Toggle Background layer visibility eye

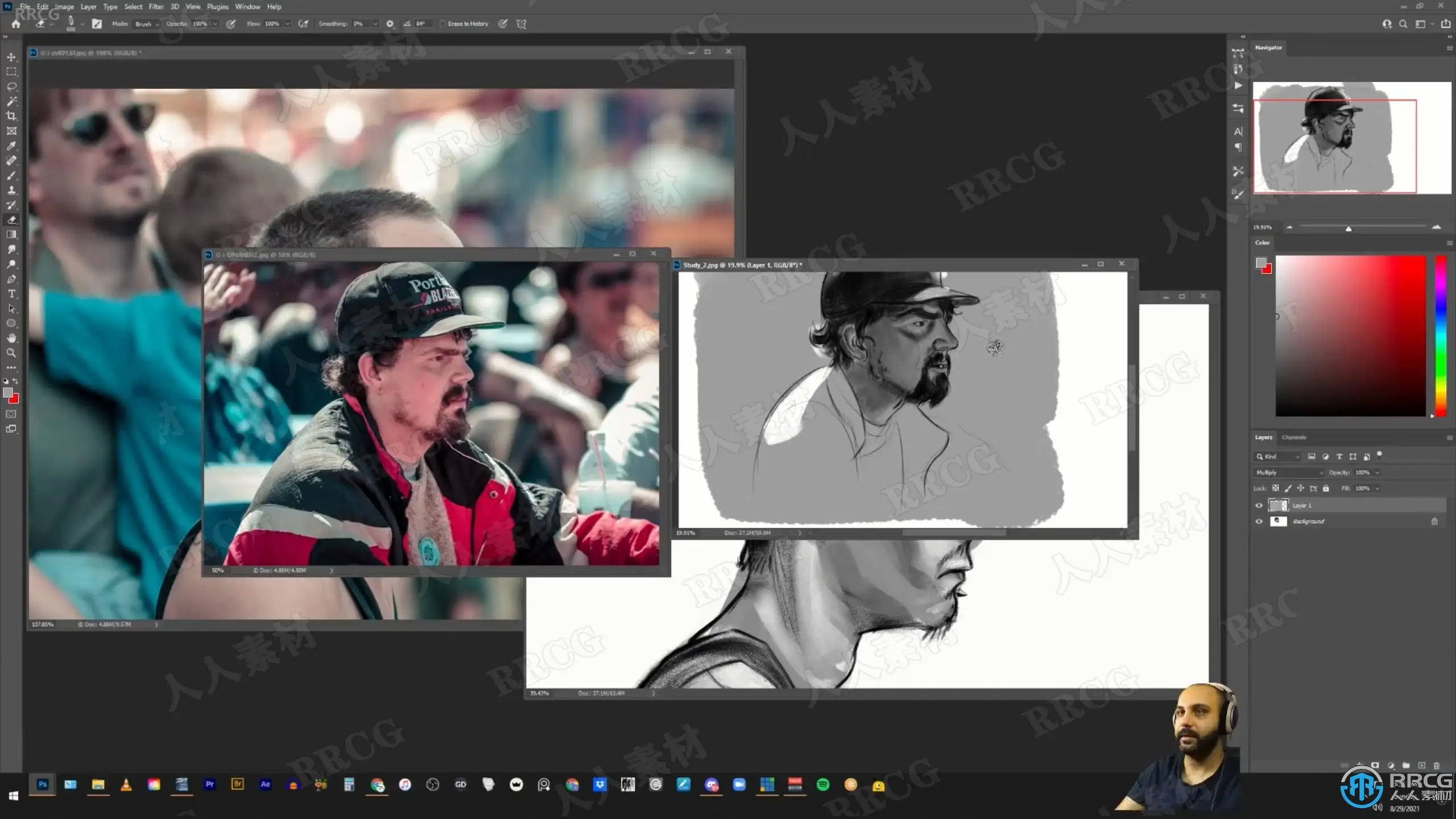pos(1259,521)
